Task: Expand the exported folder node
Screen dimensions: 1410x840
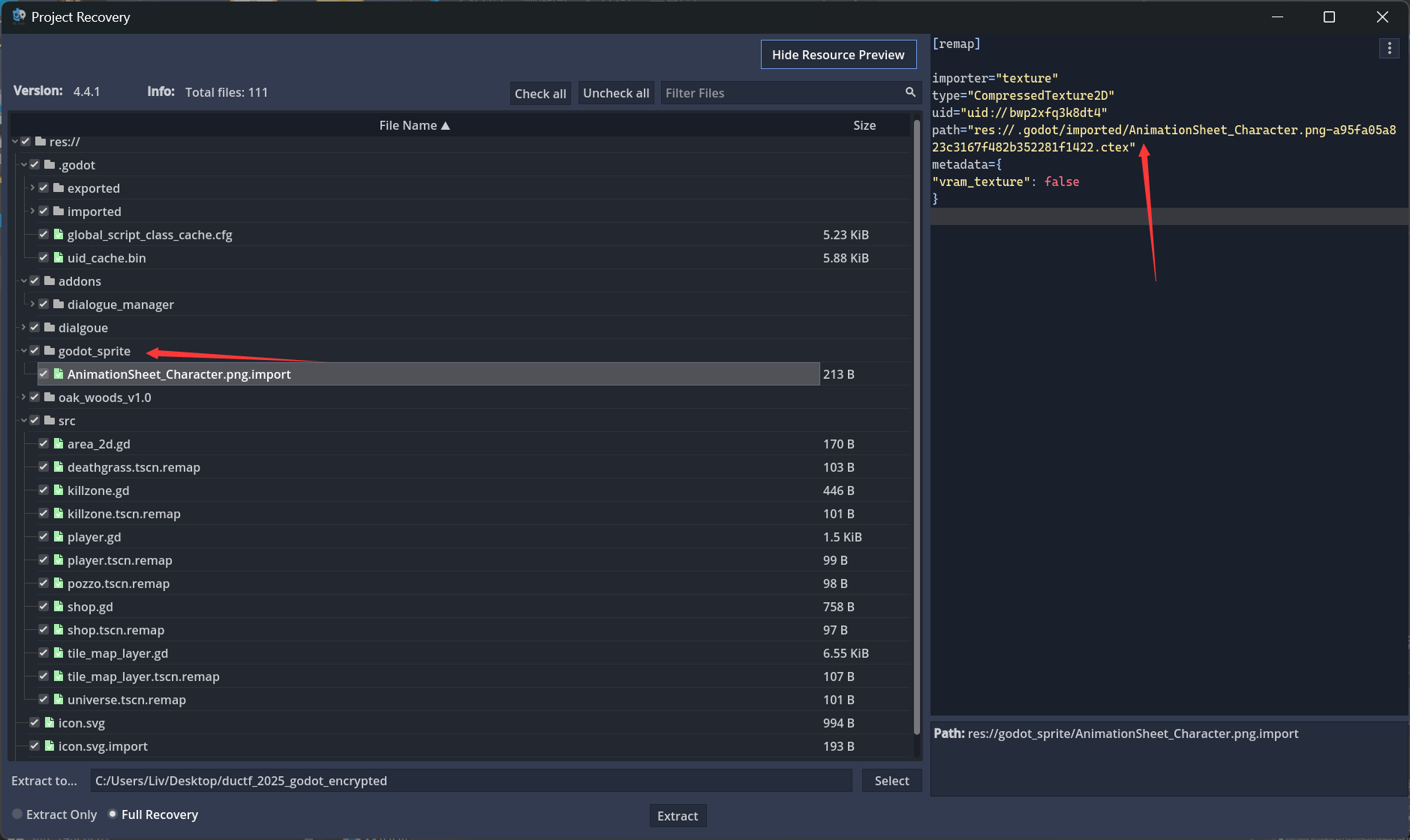Action: [x=32, y=187]
